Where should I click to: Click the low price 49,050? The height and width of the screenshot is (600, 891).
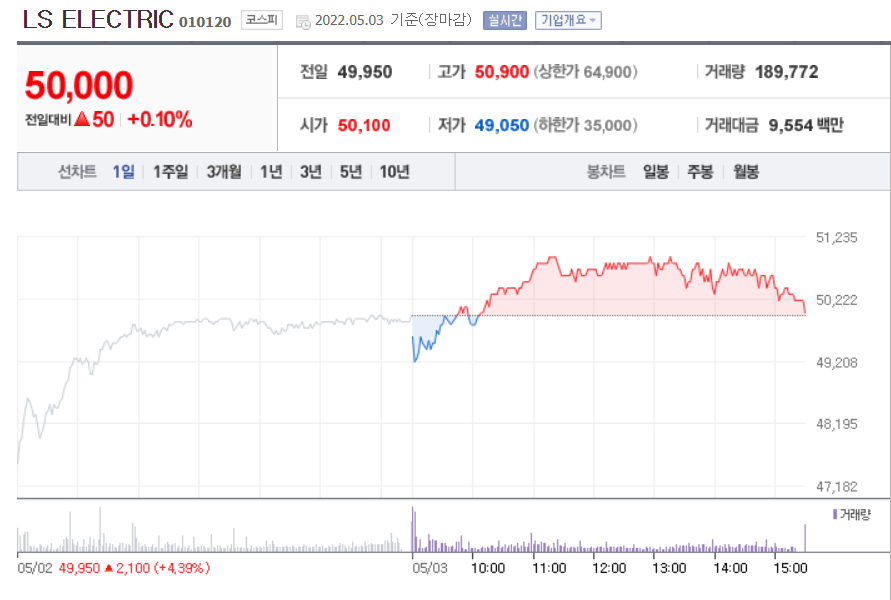point(502,125)
